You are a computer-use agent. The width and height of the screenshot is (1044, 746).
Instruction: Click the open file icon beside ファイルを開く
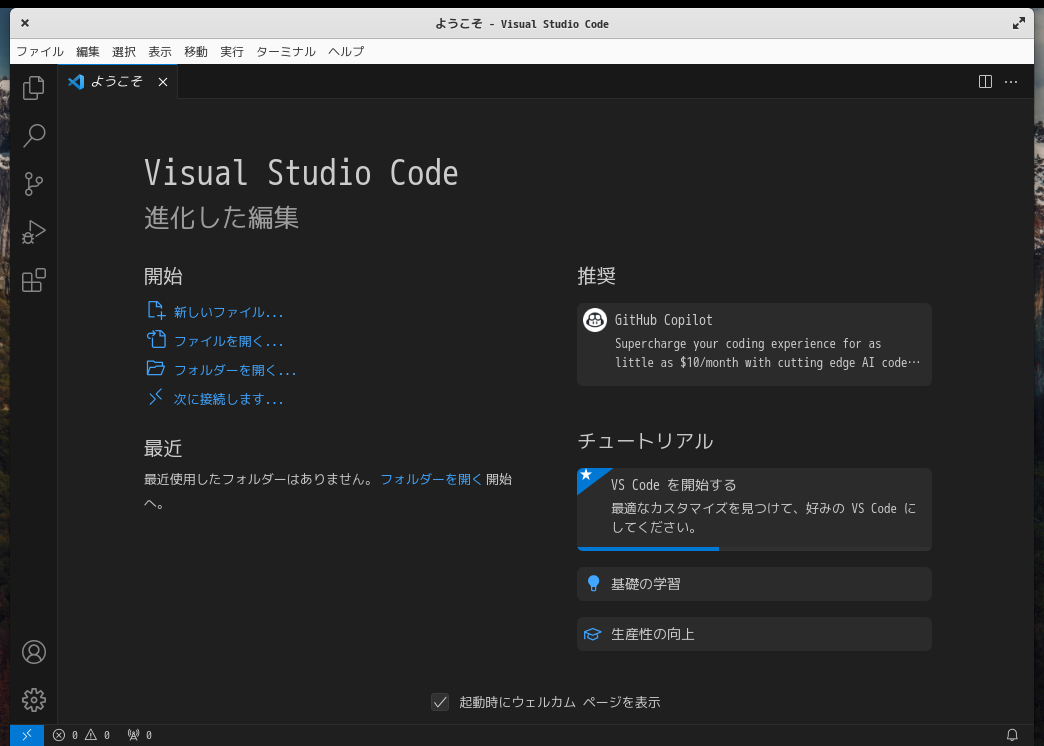[x=156, y=340]
